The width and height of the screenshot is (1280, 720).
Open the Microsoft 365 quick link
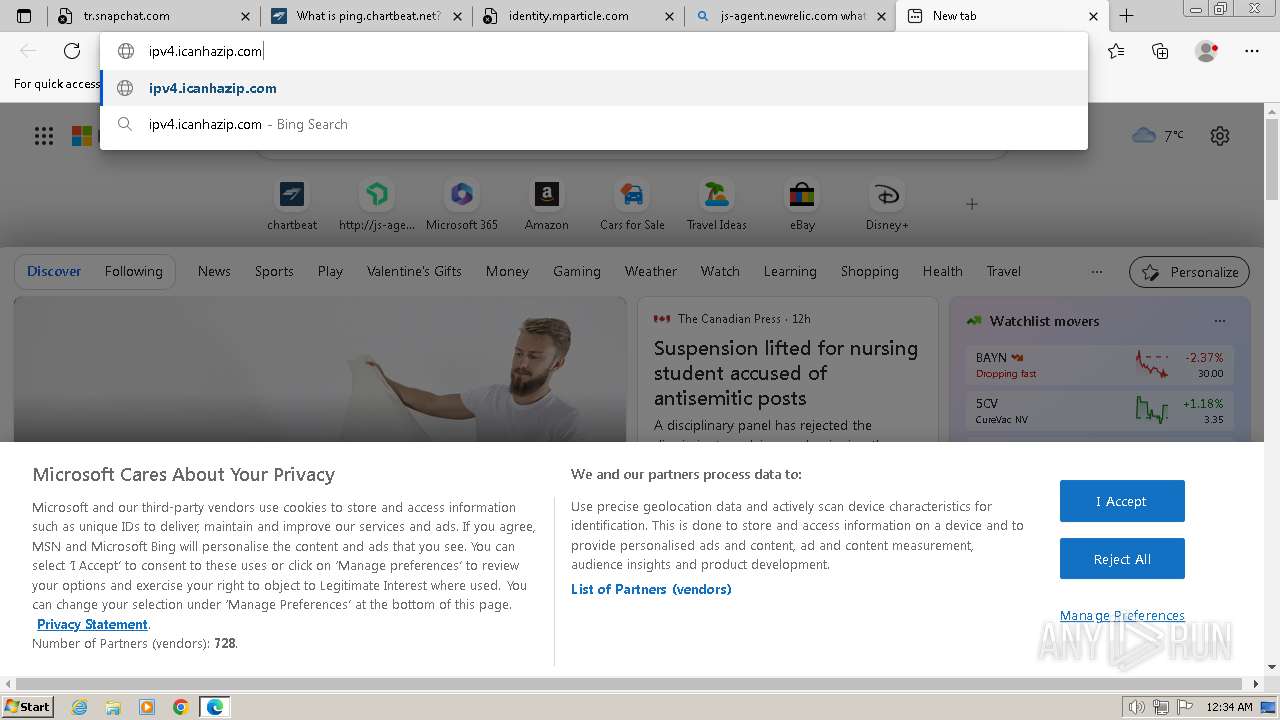click(x=462, y=206)
